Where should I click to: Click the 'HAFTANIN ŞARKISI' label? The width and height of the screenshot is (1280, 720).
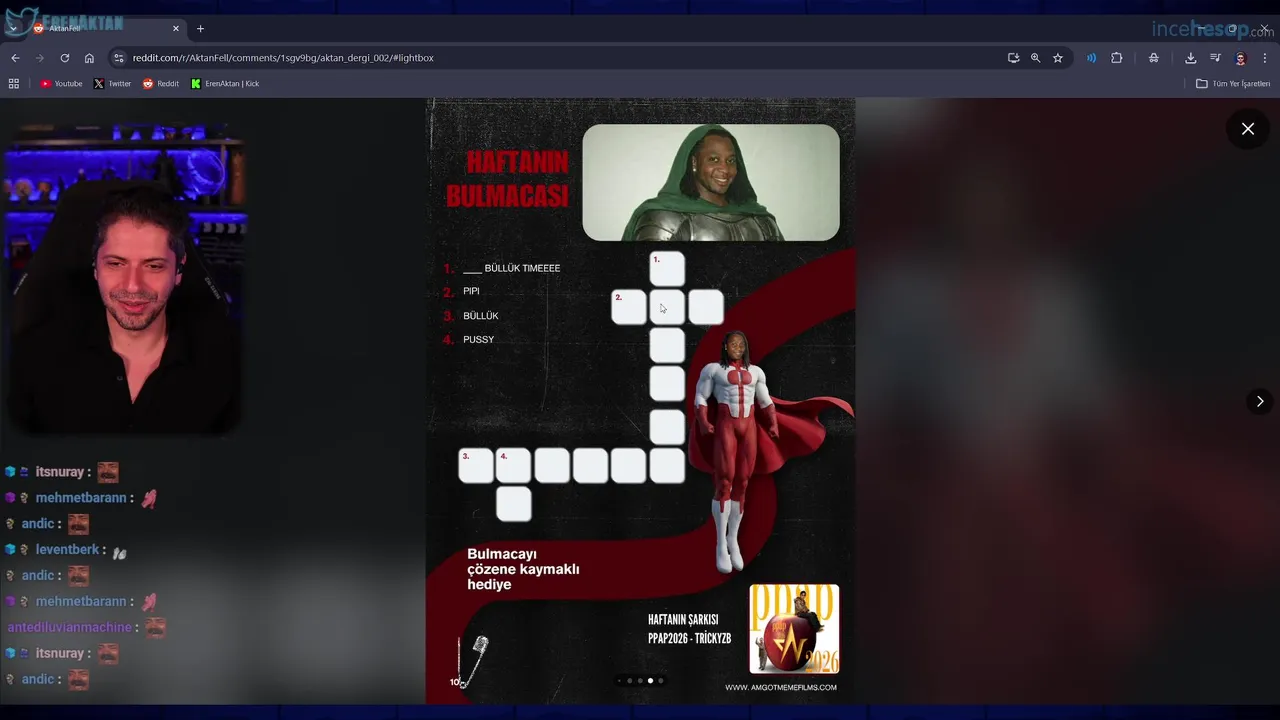pos(683,620)
